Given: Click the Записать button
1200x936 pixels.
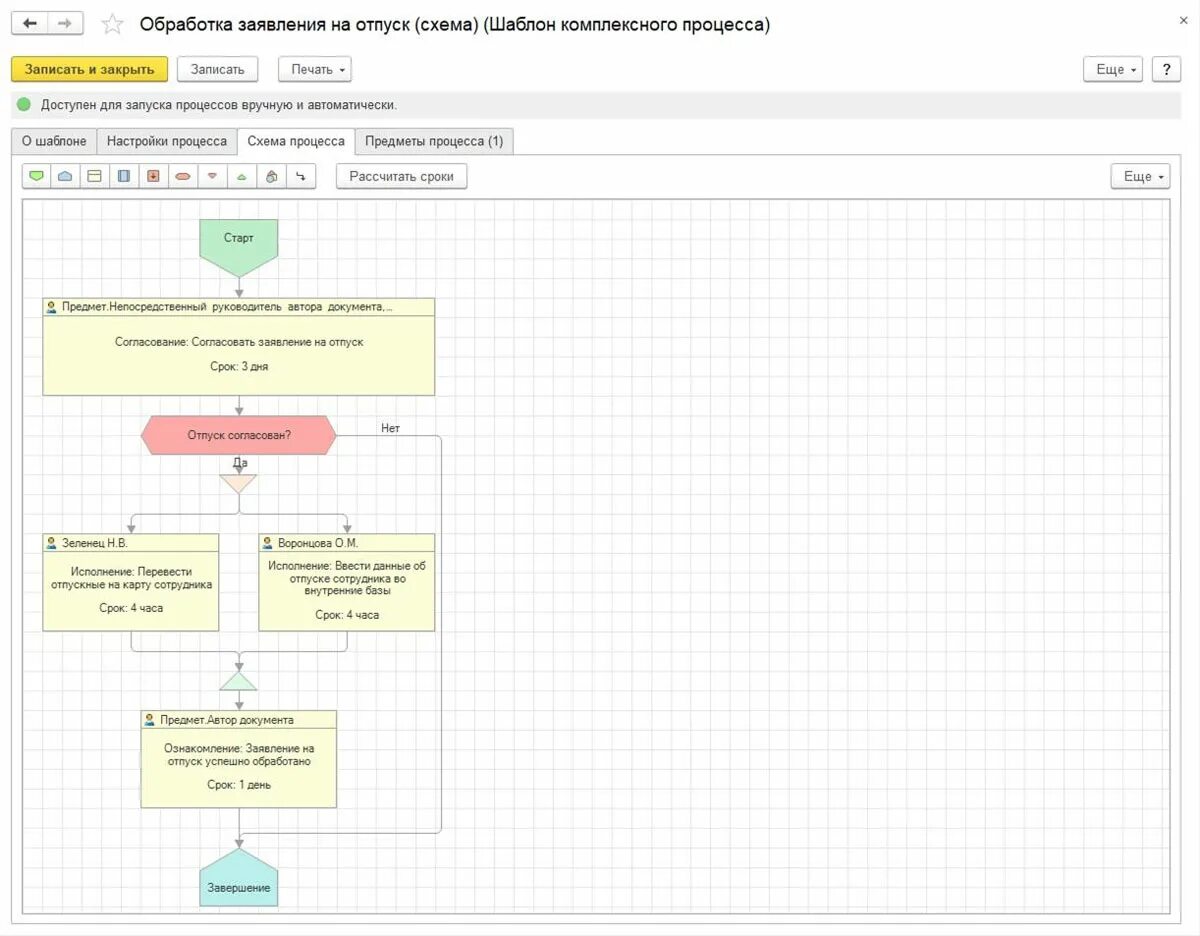Looking at the screenshot, I should (x=218, y=69).
